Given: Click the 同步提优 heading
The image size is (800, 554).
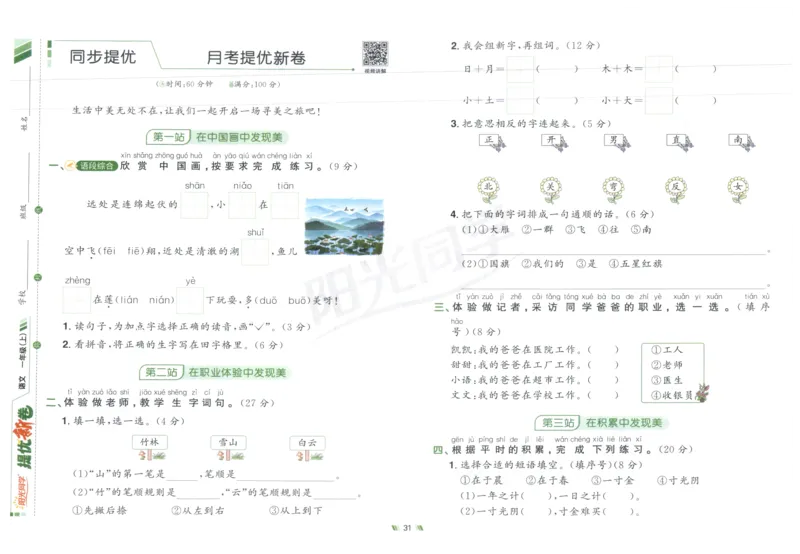Looking at the screenshot, I should [x=103, y=57].
